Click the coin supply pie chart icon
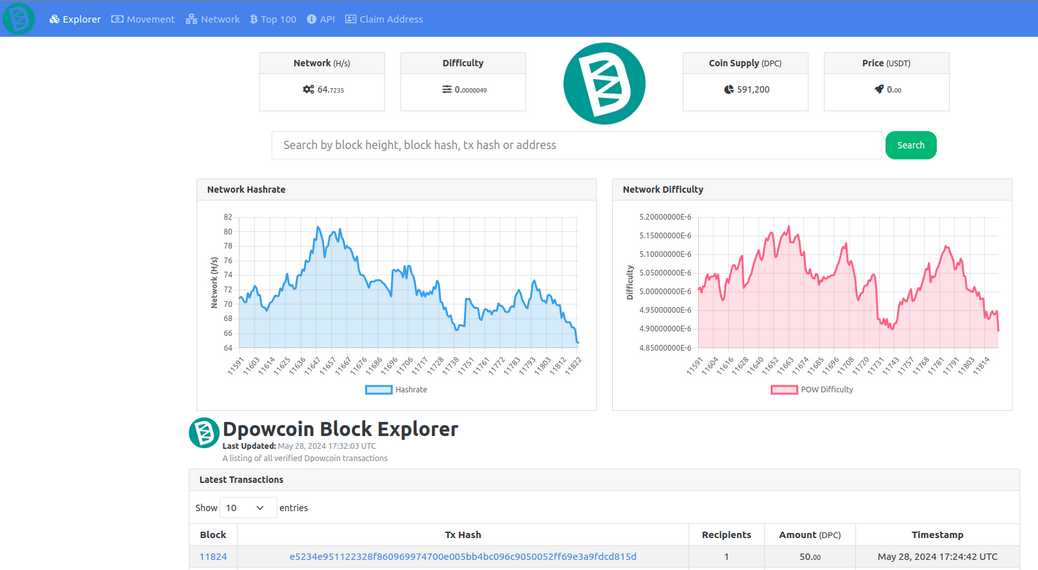This screenshot has width=1038, height=570. 729,89
